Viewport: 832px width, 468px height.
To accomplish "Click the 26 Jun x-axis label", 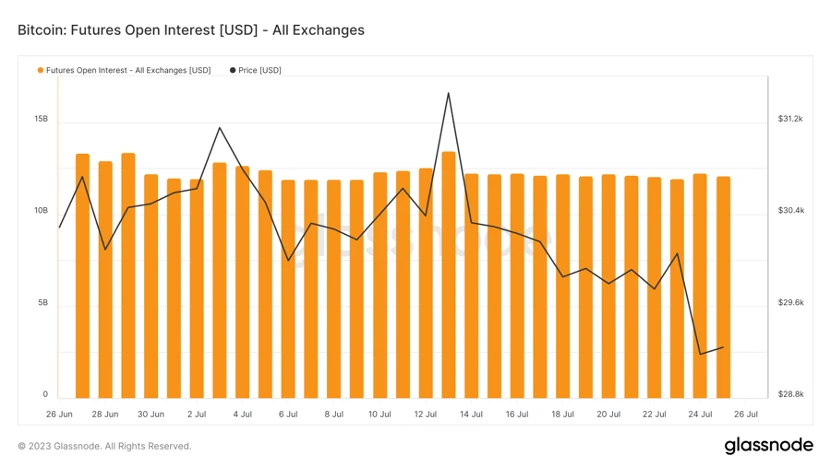I will coord(59,413).
